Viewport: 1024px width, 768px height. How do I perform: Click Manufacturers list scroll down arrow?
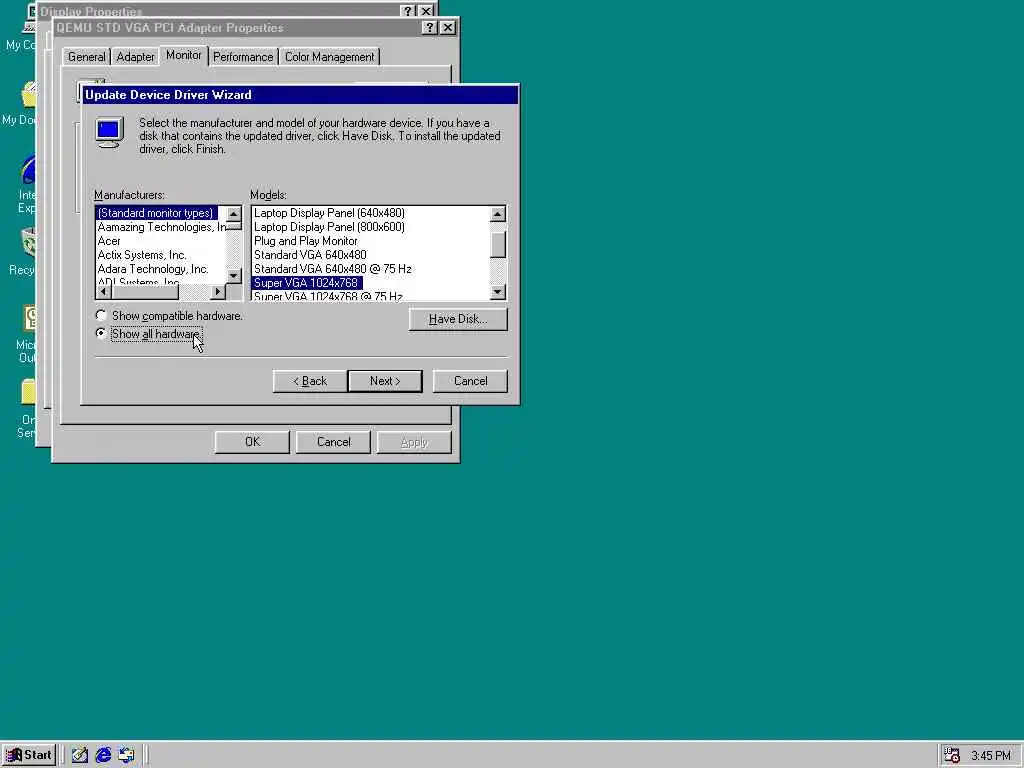(234, 276)
